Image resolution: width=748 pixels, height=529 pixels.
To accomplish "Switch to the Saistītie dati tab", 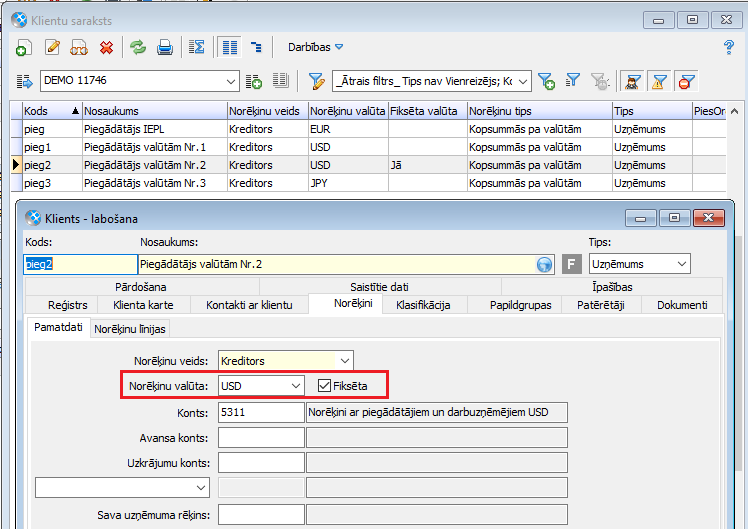I will point(379,287).
